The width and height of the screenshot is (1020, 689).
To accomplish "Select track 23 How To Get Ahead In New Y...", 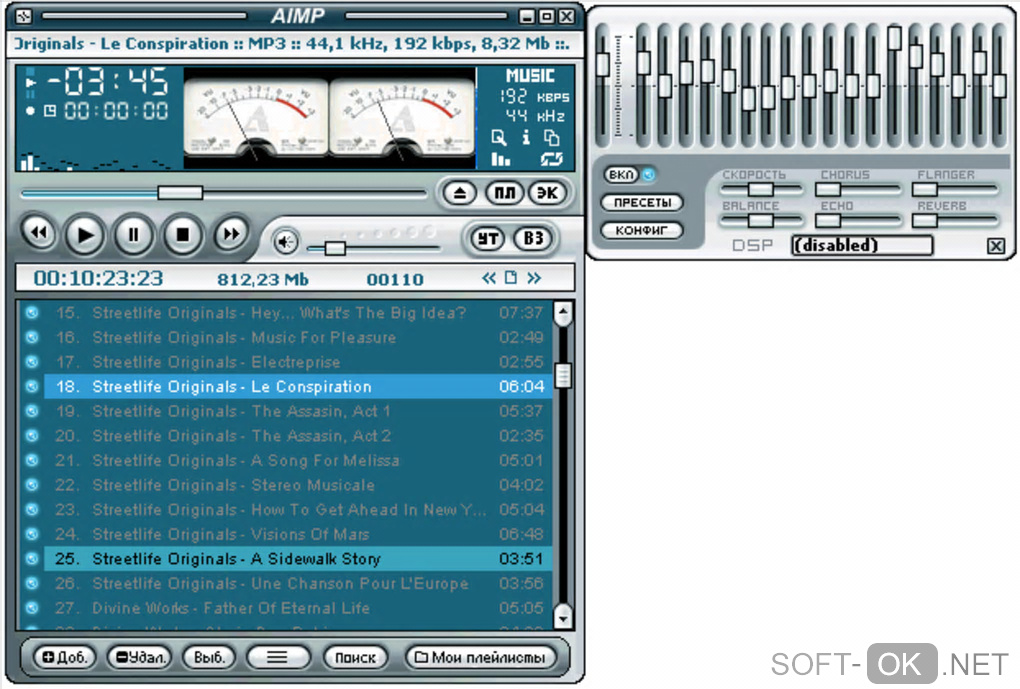I will [298, 509].
